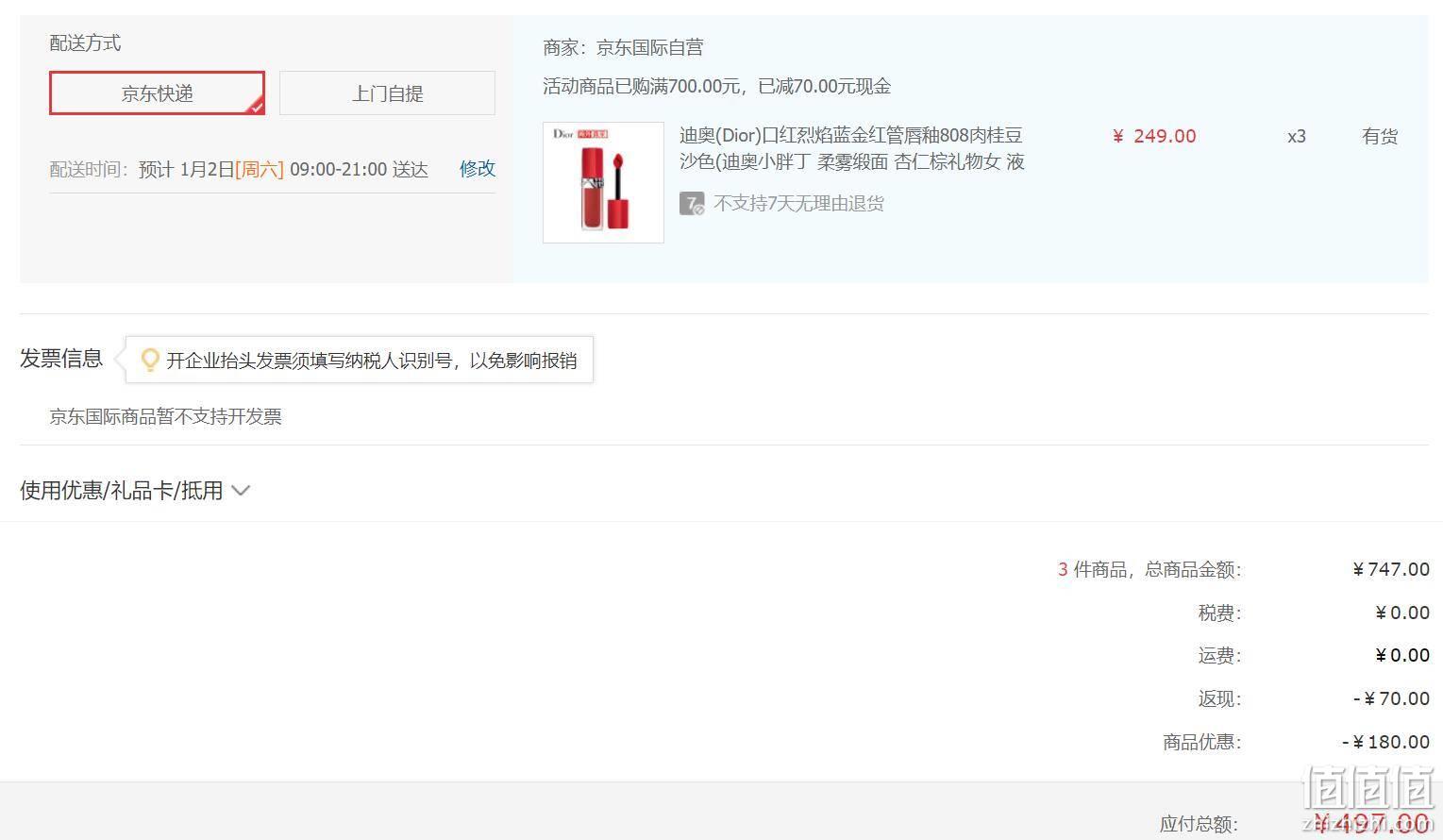This screenshot has width=1443, height=840.
Task: Click the 税费 ¥0.00 value
Action: [x=1402, y=613]
